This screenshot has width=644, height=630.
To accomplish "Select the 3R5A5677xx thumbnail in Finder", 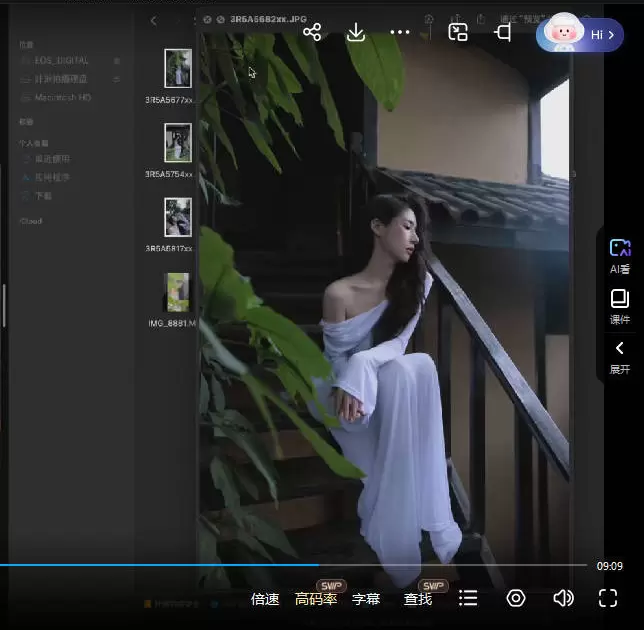I will click(x=178, y=69).
